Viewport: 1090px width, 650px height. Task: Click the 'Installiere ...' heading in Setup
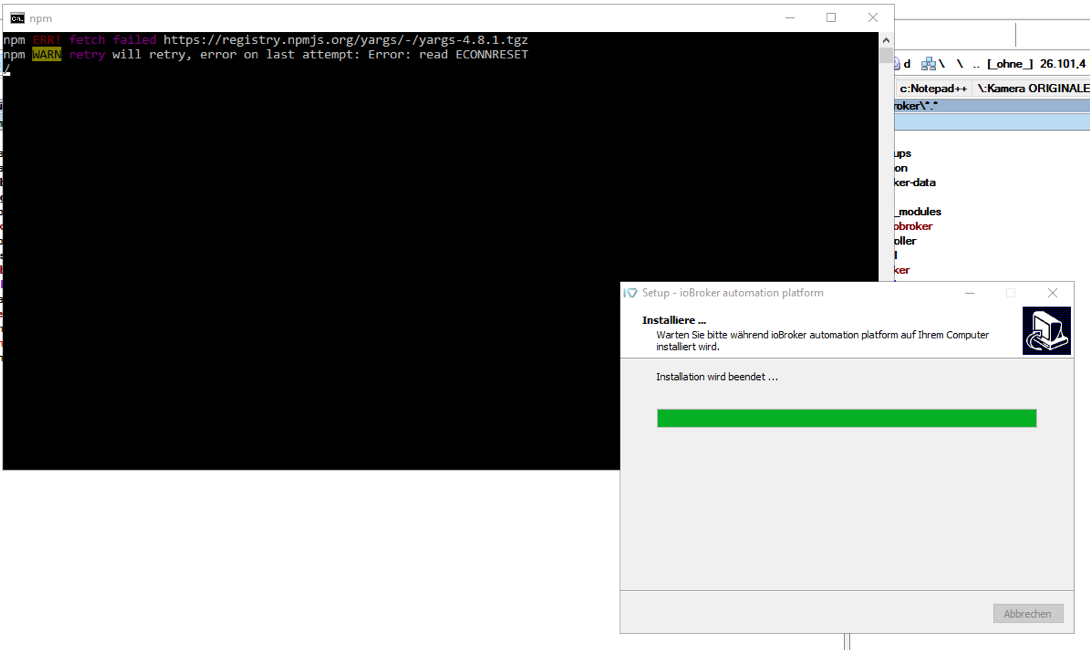point(674,320)
